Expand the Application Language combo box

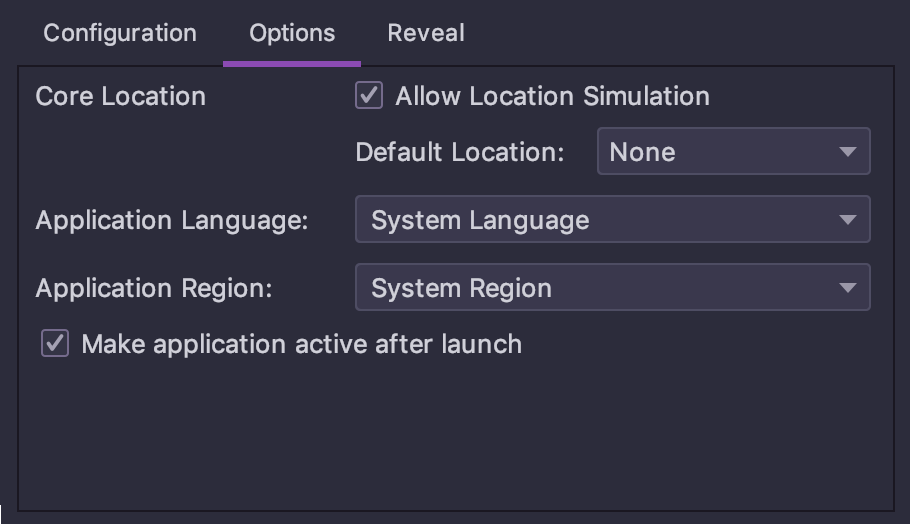[x=613, y=219]
